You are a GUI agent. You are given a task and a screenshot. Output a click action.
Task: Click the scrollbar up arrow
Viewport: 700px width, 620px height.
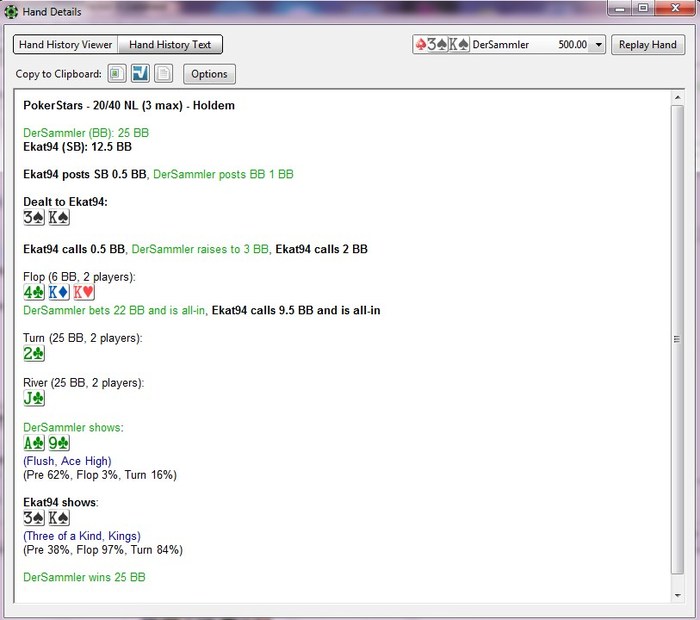click(x=677, y=97)
